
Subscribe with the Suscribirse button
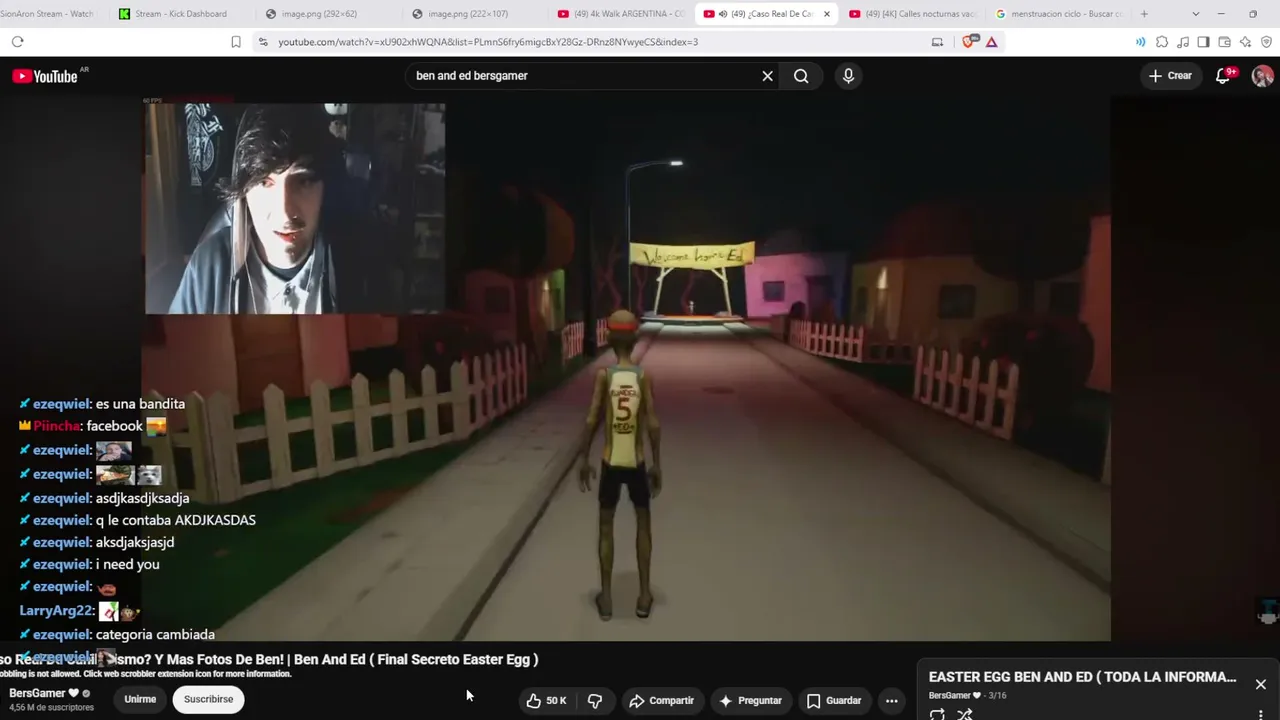(208, 699)
